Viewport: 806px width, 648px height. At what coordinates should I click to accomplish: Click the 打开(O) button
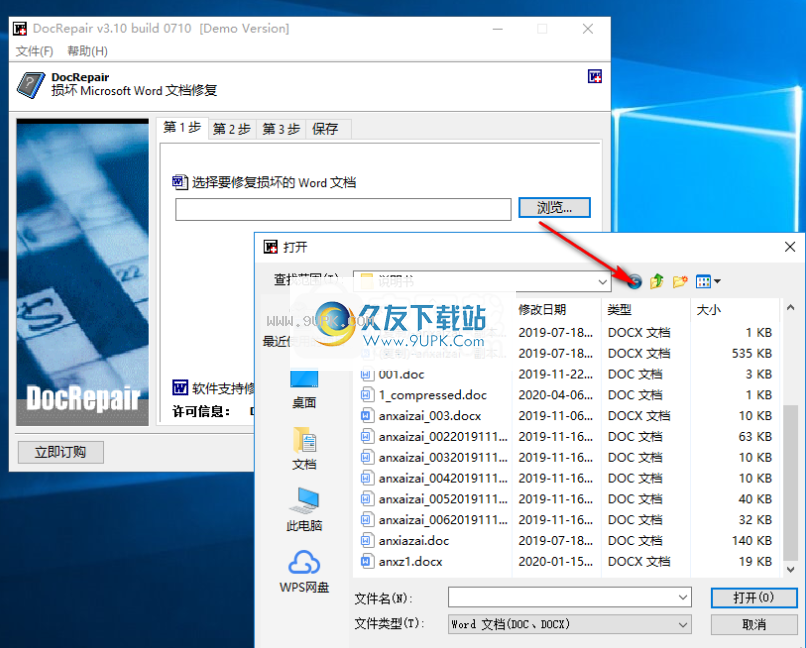[754, 598]
